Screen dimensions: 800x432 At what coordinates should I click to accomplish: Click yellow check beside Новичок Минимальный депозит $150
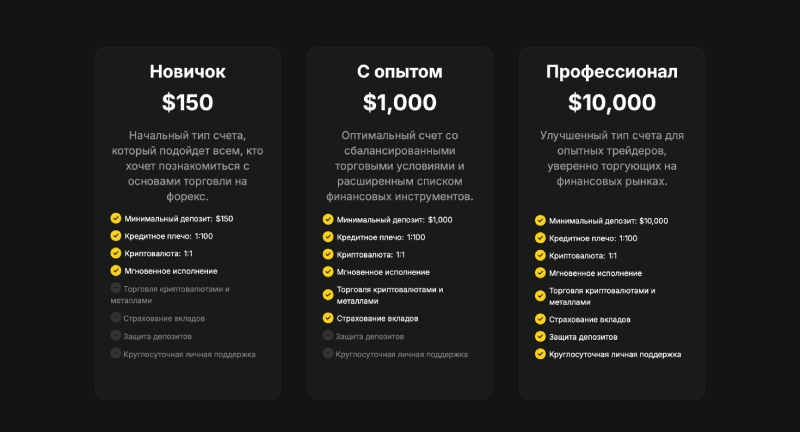click(116, 218)
